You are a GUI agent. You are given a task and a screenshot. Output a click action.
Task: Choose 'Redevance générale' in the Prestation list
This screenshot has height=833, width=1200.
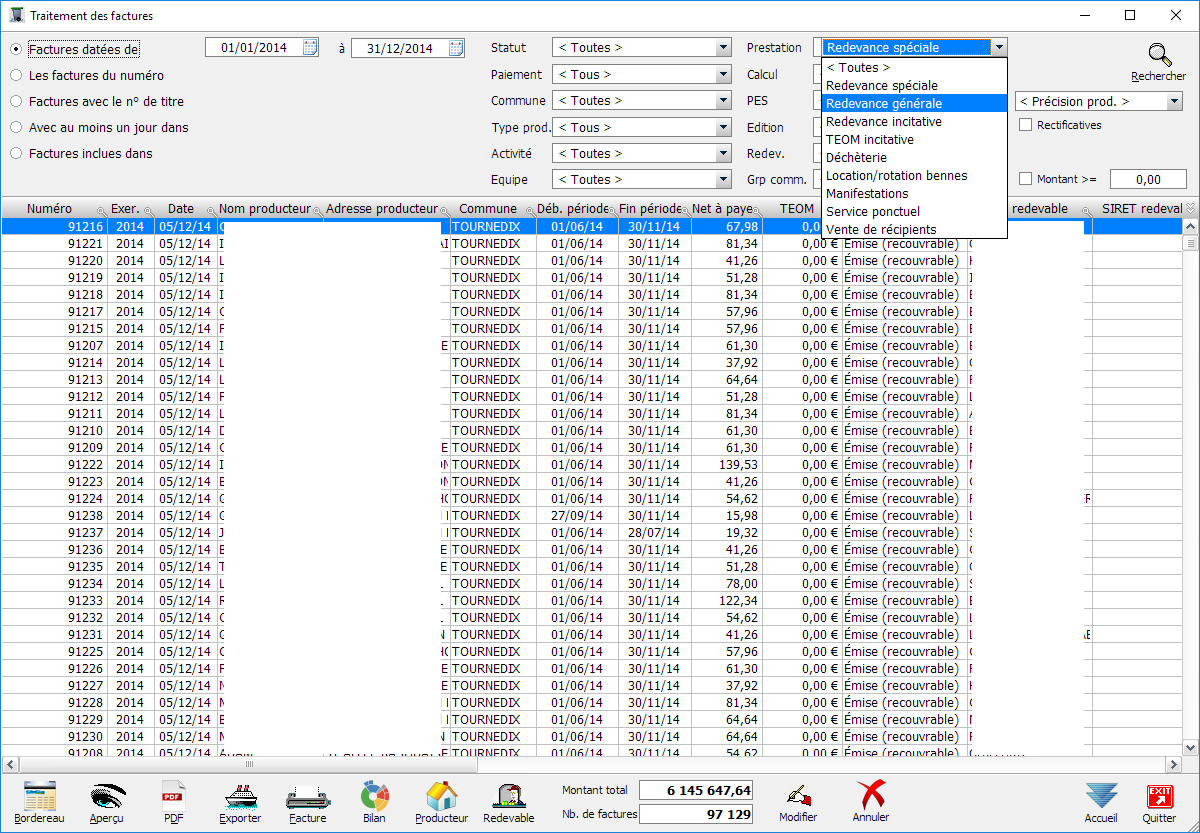click(x=883, y=103)
